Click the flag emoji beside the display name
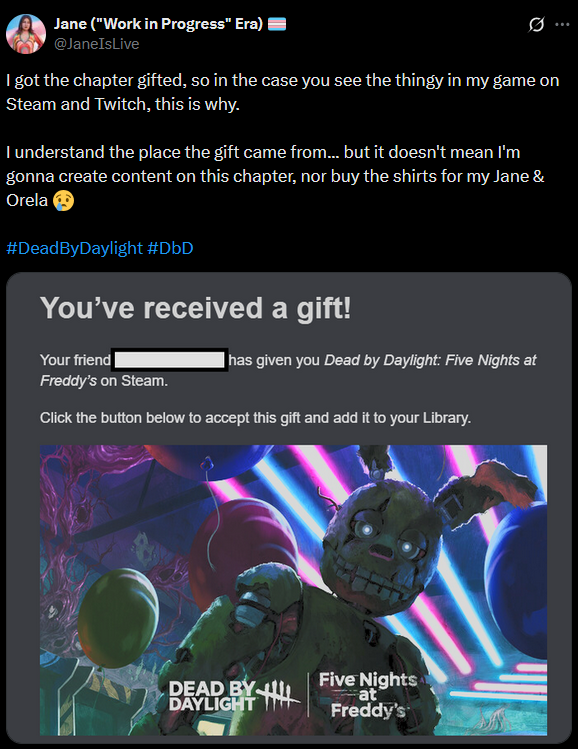This screenshot has width=578, height=749. point(277,24)
